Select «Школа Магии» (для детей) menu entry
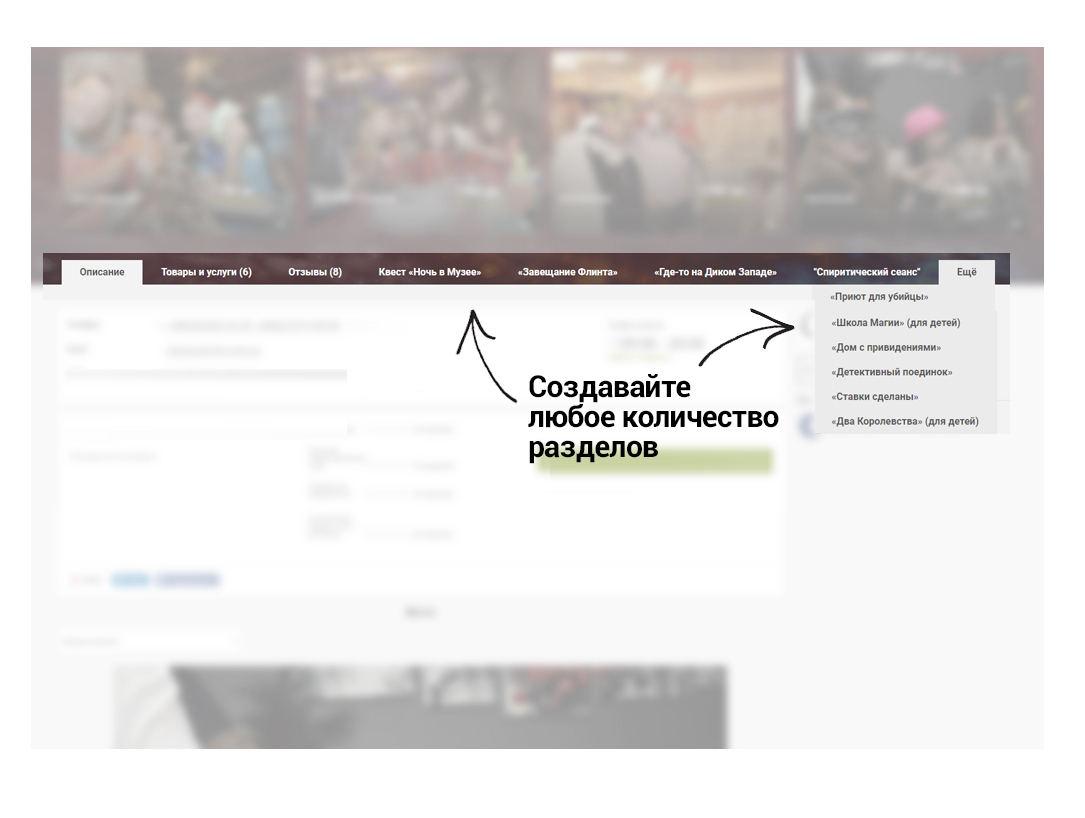Viewport: 1085px width, 818px height. click(895, 323)
